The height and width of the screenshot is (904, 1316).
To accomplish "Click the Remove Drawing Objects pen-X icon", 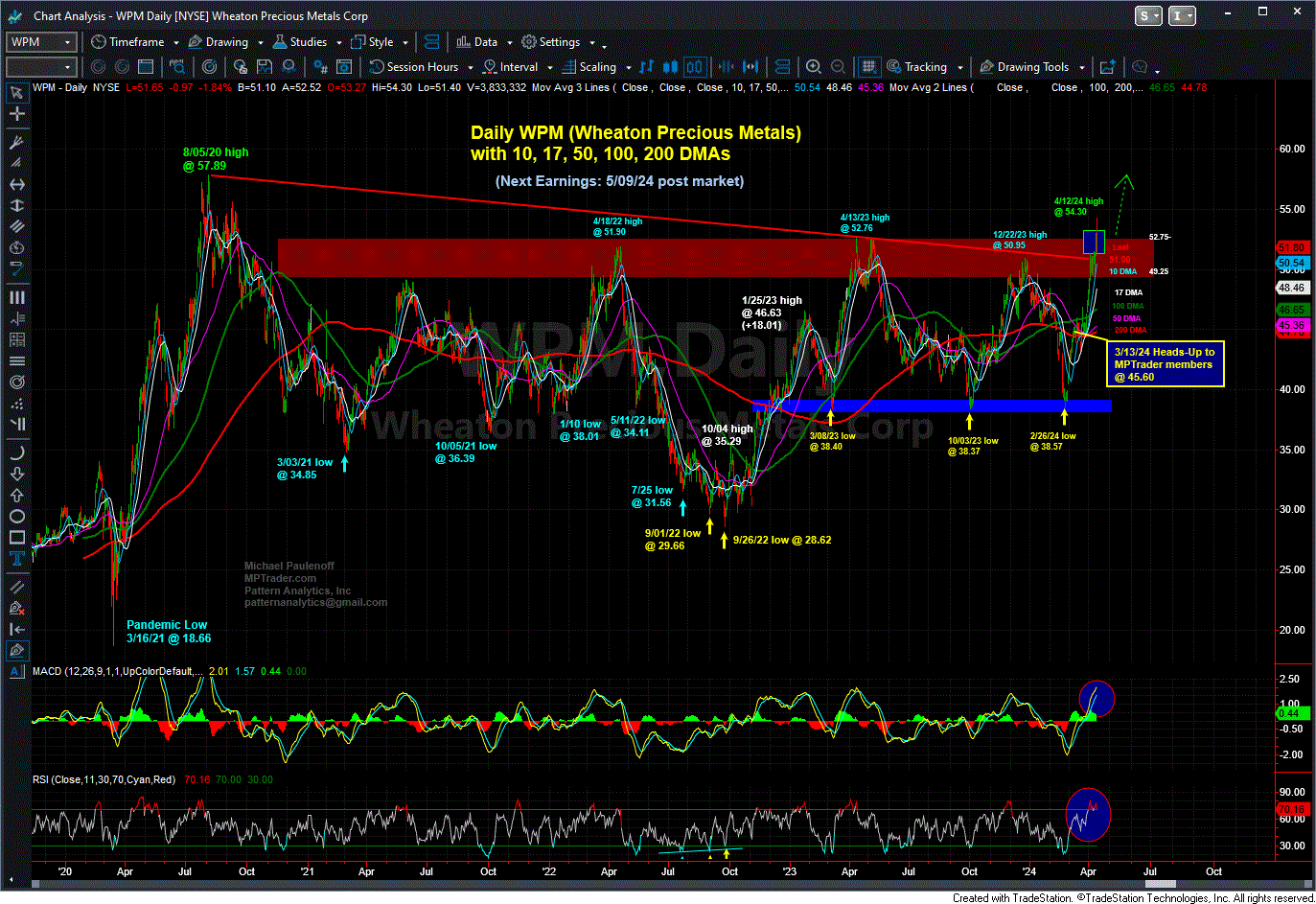I will [16, 608].
